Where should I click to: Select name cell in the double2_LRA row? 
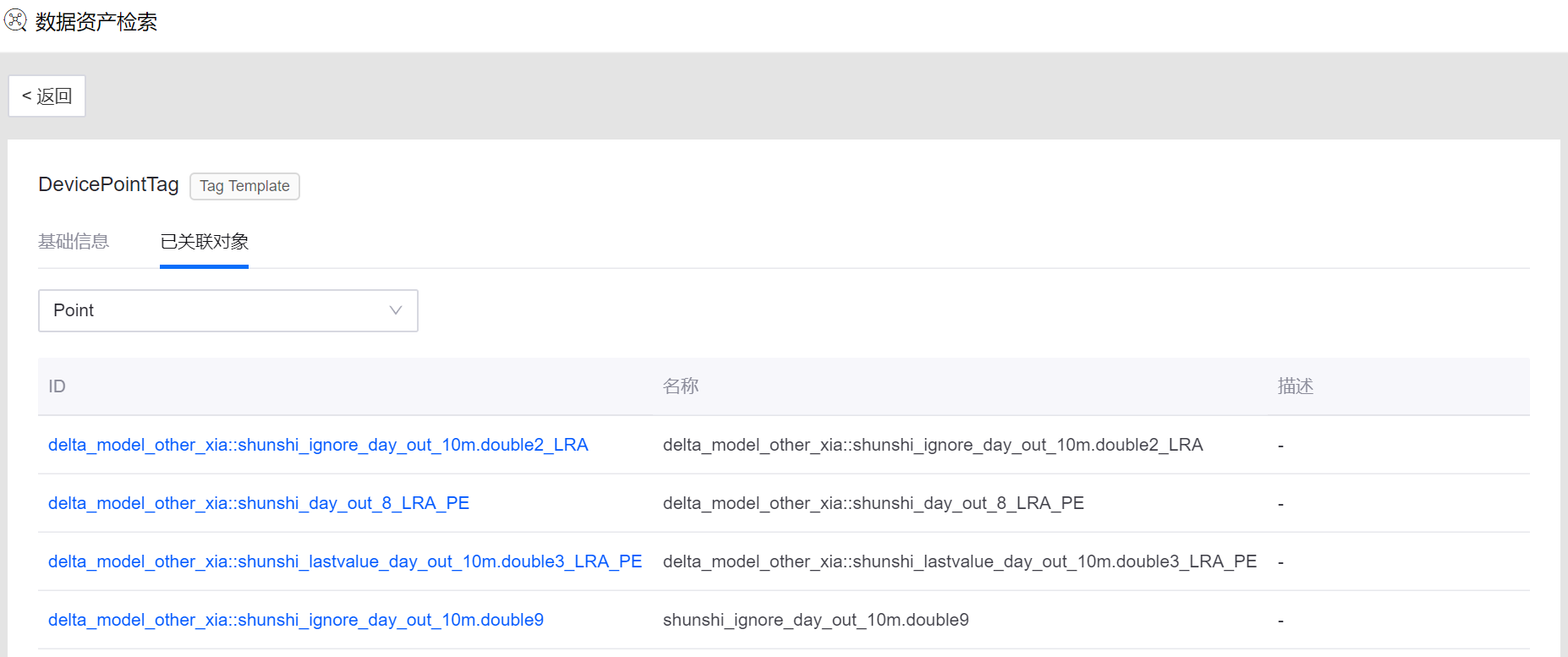(932, 445)
